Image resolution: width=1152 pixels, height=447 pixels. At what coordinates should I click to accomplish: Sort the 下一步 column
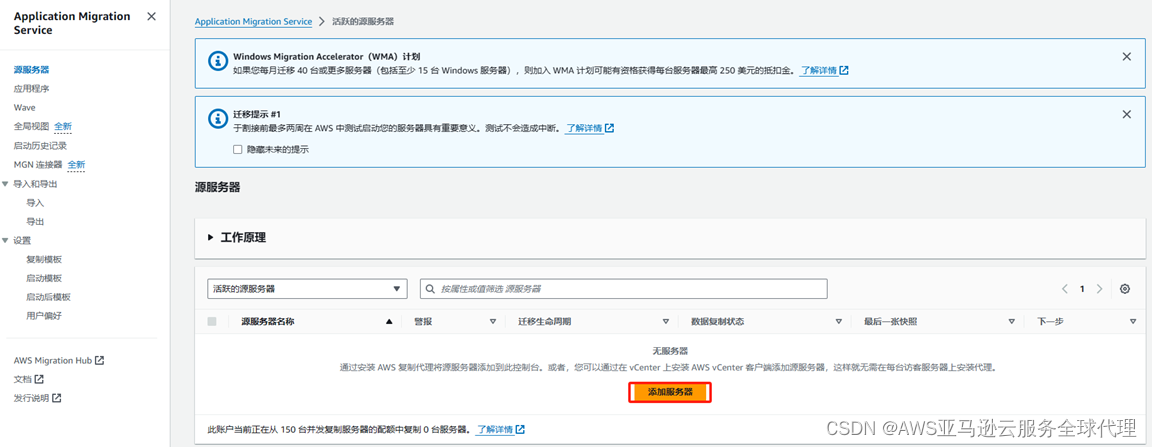[x=1133, y=322]
